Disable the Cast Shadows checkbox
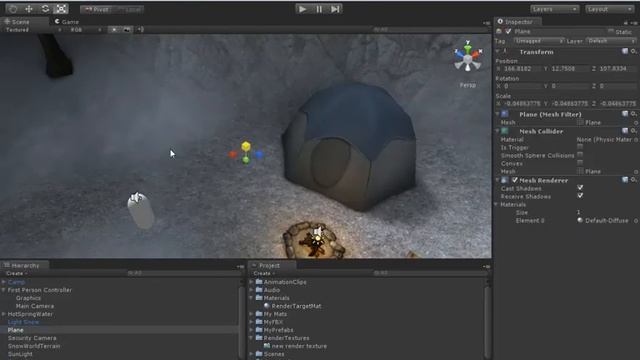The image size is (640, 360). [x=580, y=188]
